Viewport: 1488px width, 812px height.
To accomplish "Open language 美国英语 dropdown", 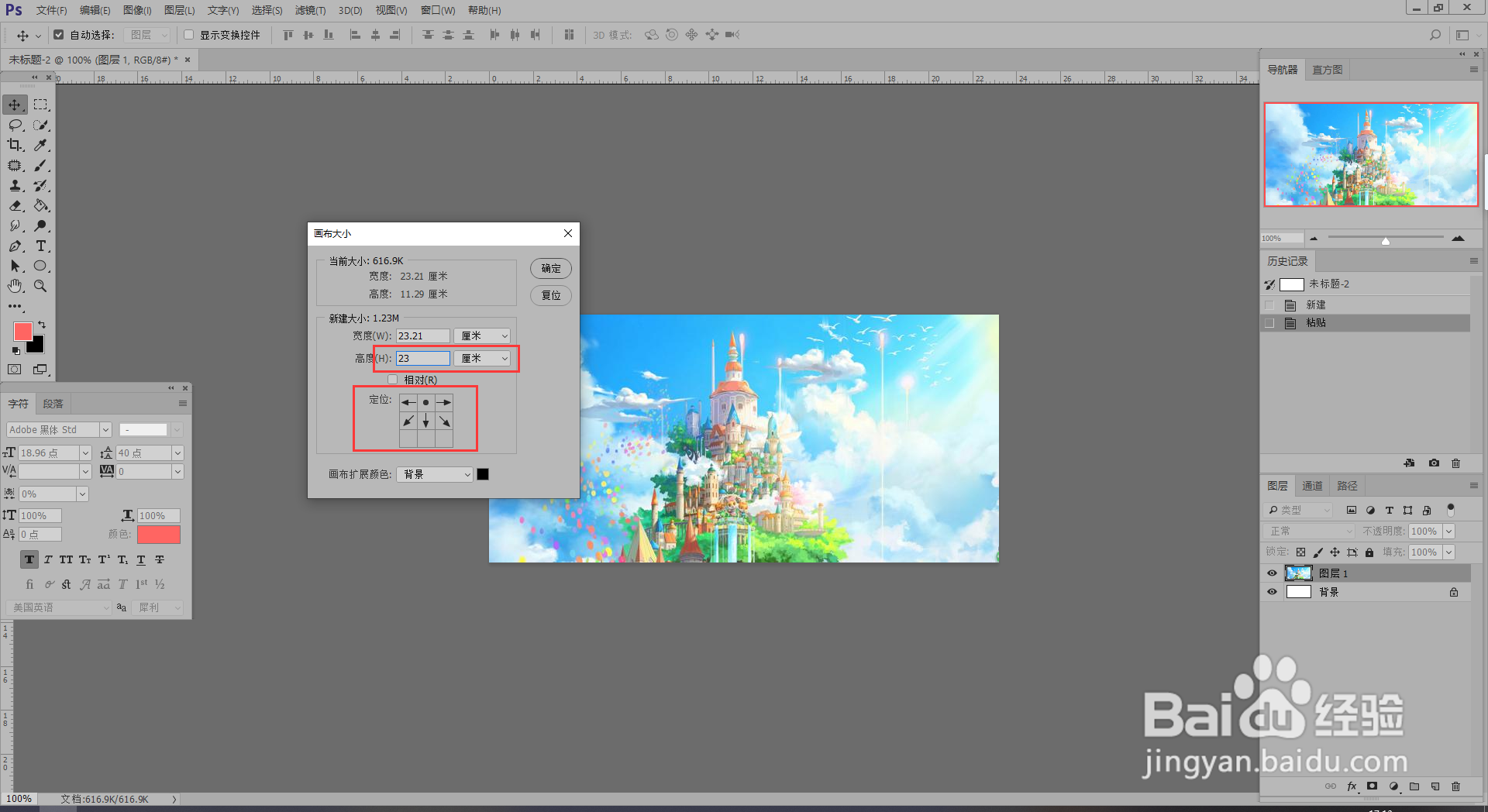I will [59, 607].
